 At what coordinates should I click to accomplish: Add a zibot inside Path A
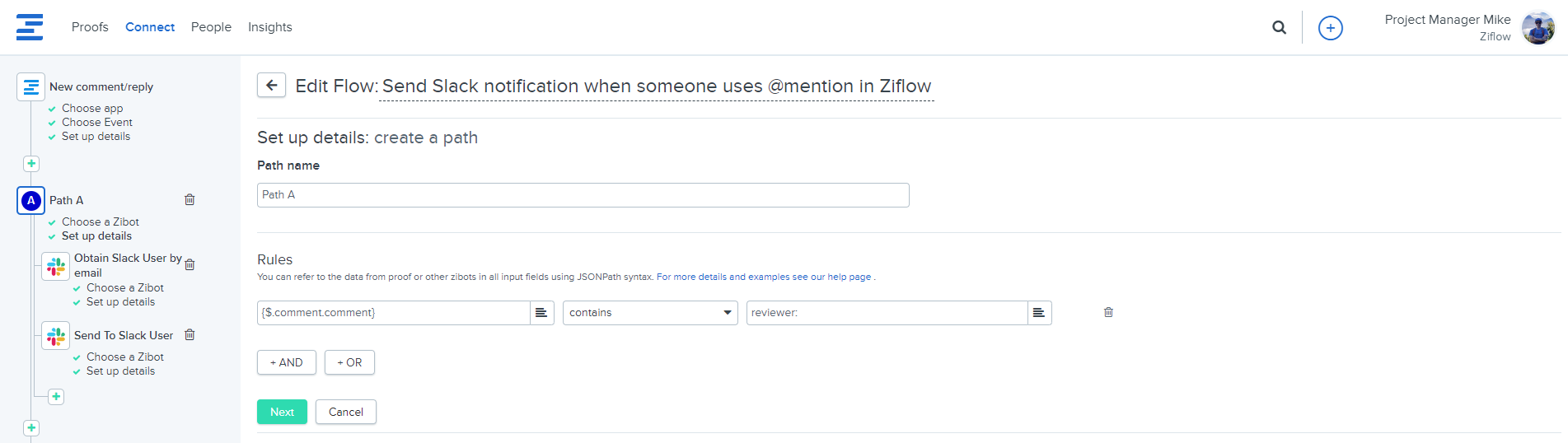click(56, 396)
